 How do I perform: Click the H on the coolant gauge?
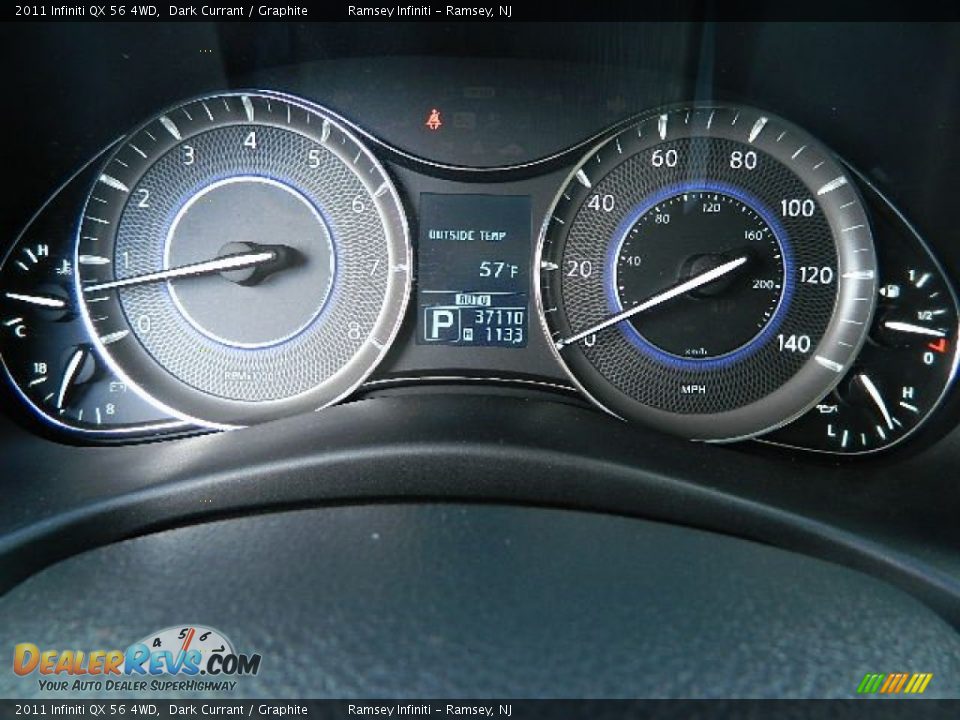42,250
